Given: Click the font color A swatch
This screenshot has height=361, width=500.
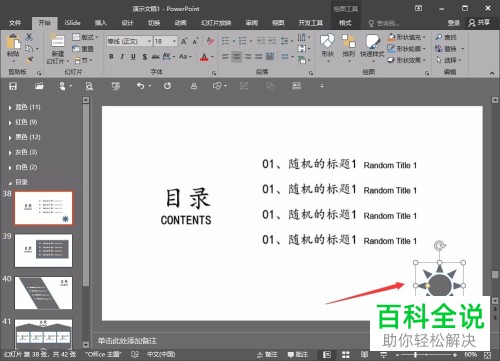Looking at the screenshot, I should coord(204,57).
